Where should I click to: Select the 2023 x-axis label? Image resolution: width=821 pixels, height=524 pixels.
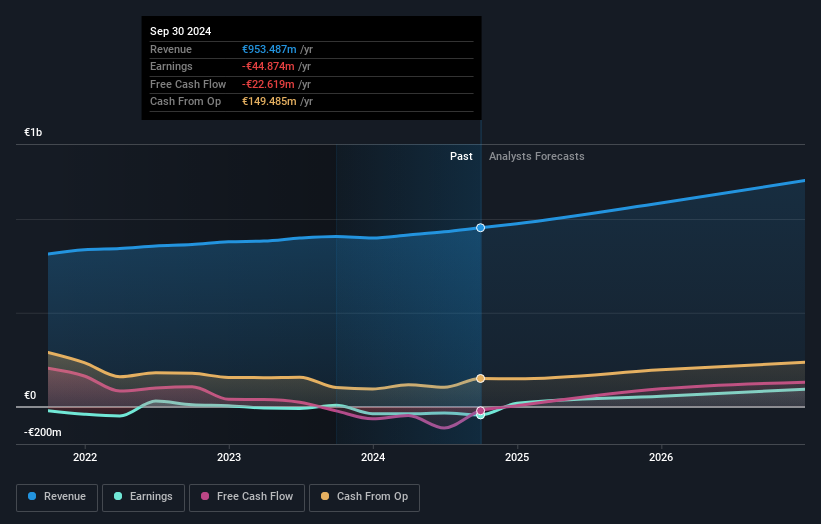pyautogui.click(x=229, y=457)
